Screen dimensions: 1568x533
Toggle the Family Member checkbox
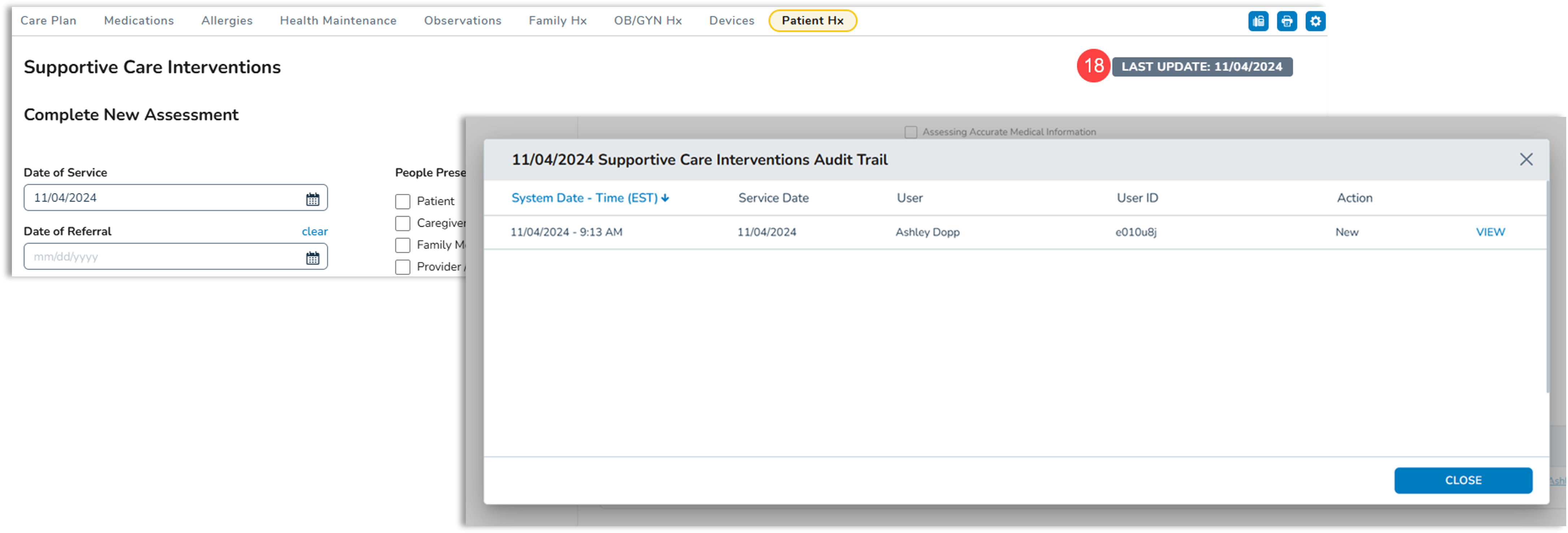tap(402, 245)
